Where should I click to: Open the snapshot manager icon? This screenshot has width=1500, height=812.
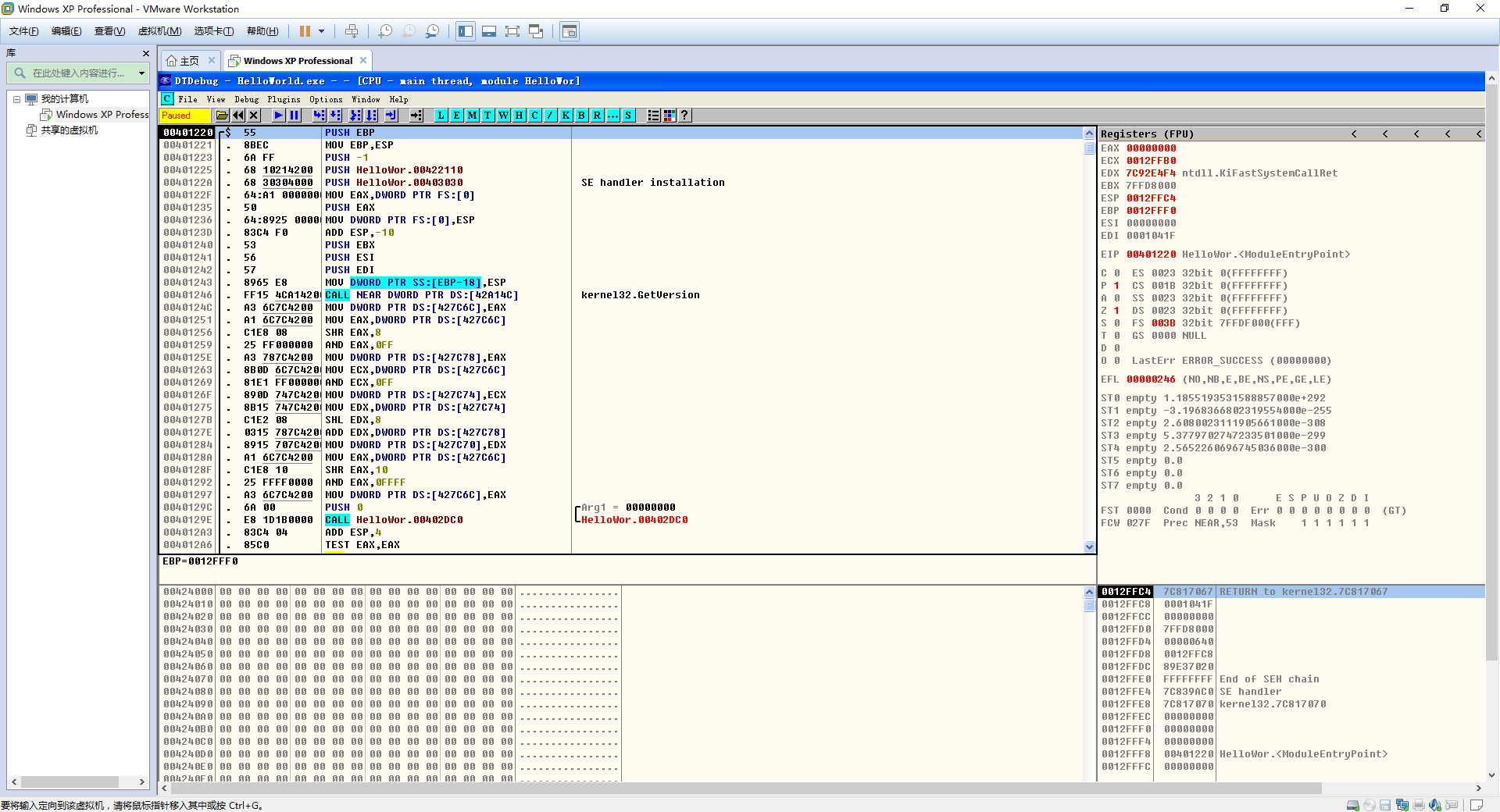point(432,31)
